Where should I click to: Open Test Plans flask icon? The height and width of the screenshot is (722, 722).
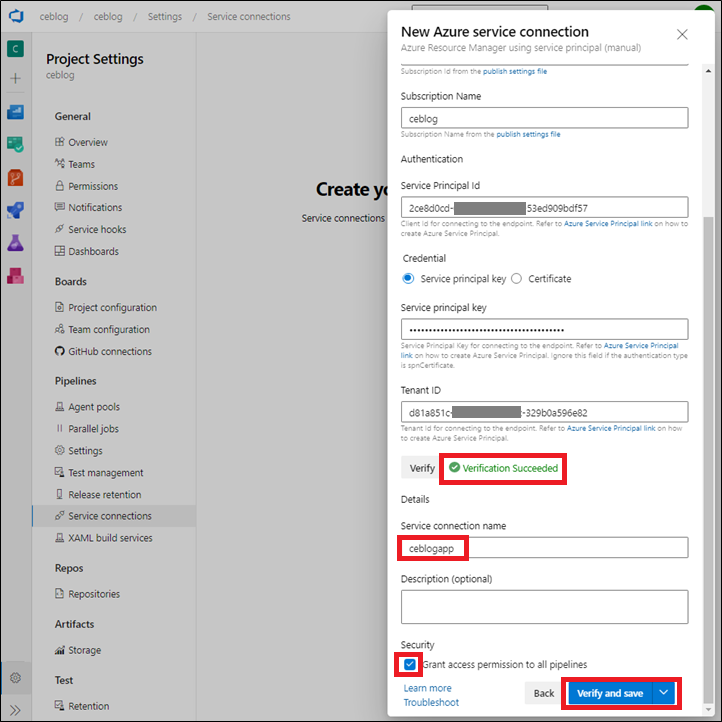(16, 243)
